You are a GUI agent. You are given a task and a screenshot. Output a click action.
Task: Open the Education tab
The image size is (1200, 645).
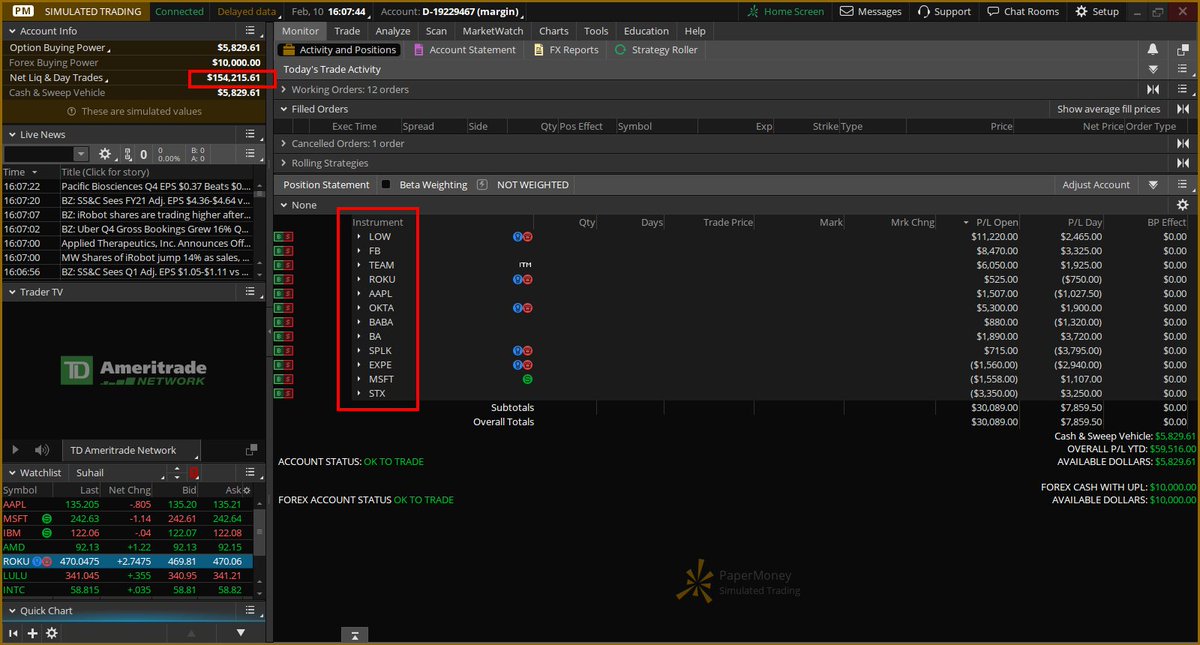[646, 31]
